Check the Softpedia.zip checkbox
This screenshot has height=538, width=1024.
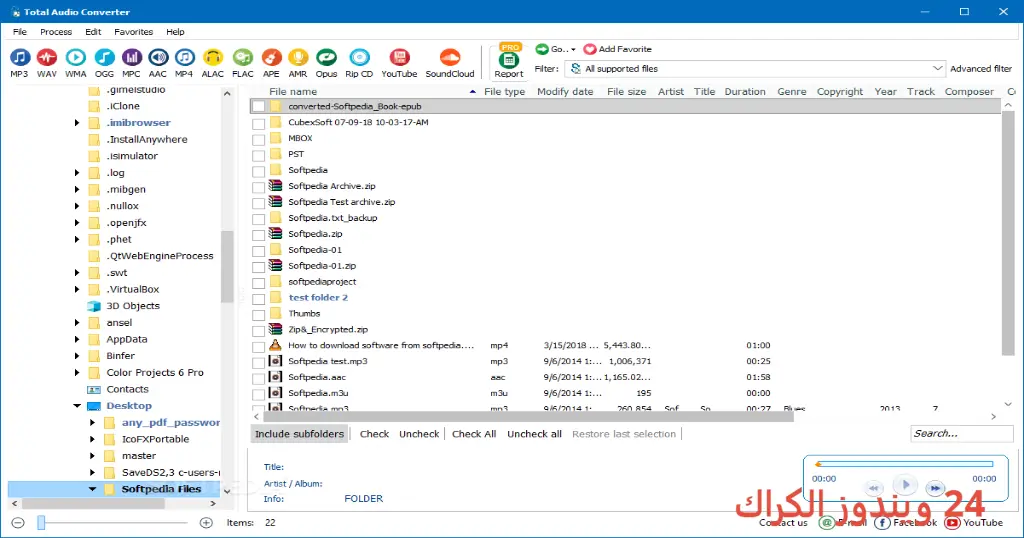pos(259,235)
